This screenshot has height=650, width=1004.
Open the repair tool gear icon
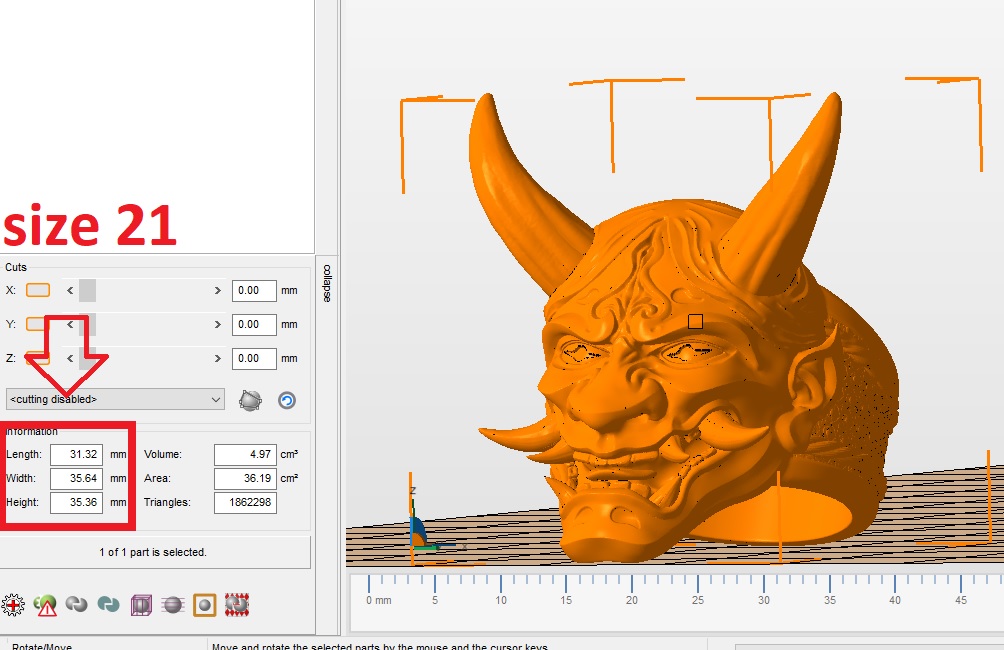tap(13, 605)
